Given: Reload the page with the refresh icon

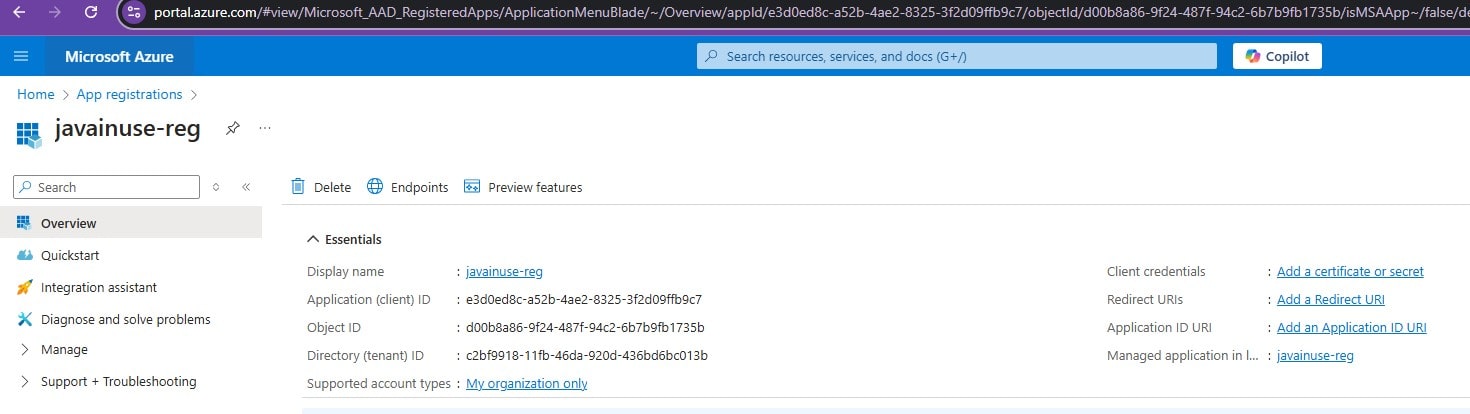Looking at the screenshot, I should [x=91, y=13].
